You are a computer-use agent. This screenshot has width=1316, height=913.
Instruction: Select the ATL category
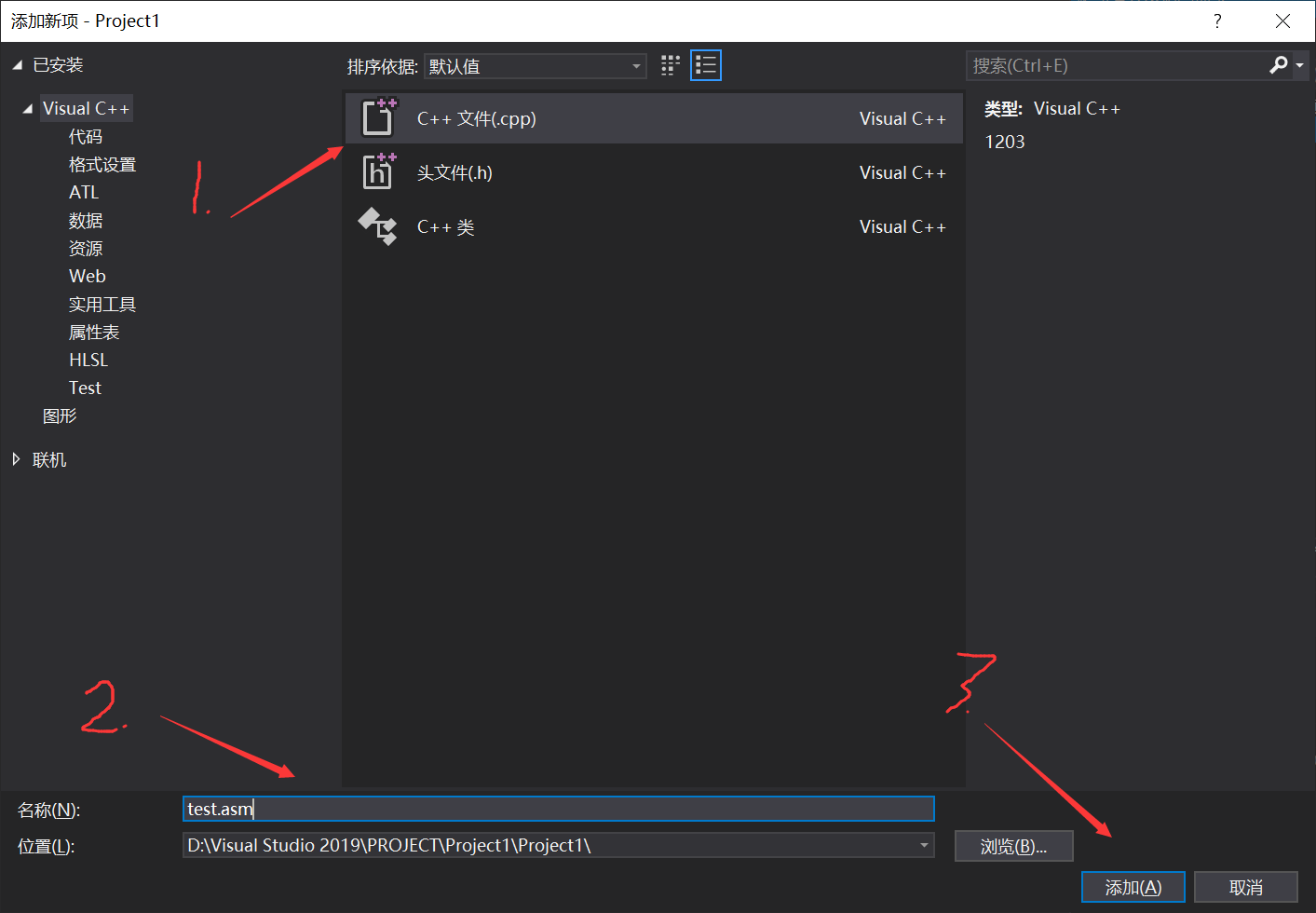coord(83,192)
